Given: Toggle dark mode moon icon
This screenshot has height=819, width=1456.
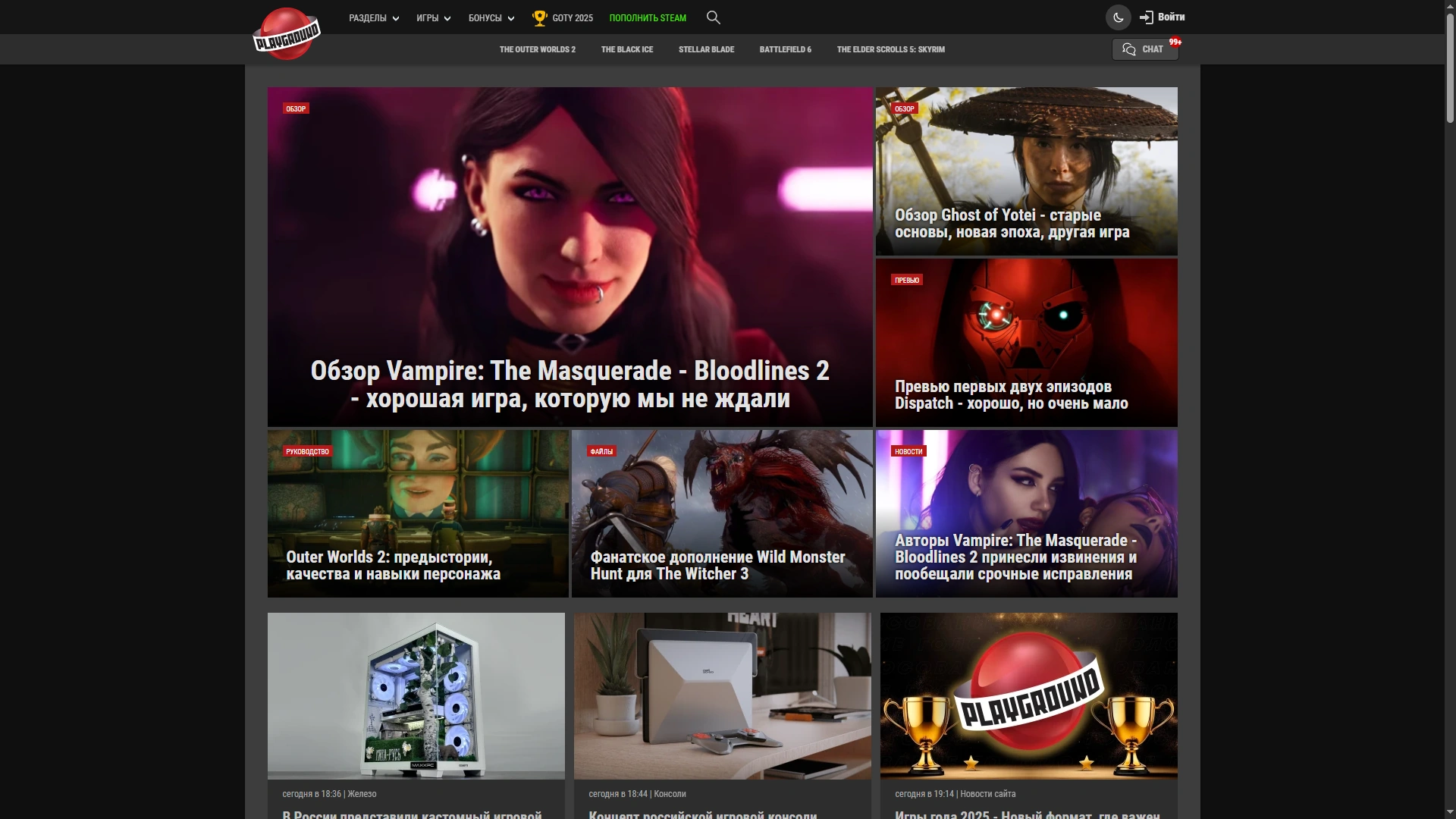Looking at the screenshot, I should click(1118, 17).
